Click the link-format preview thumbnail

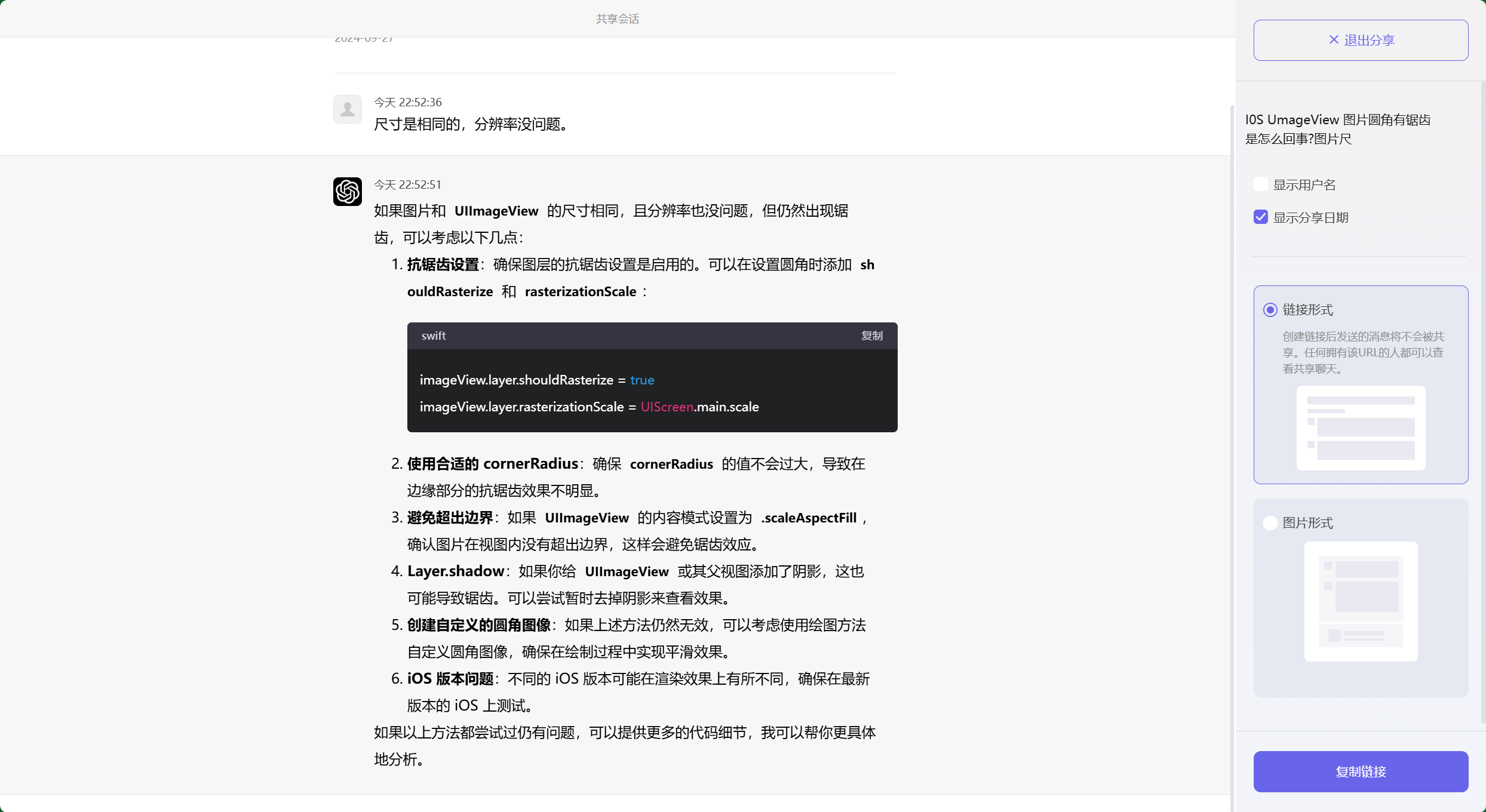pyautogui.click(x=1361, y=428)
